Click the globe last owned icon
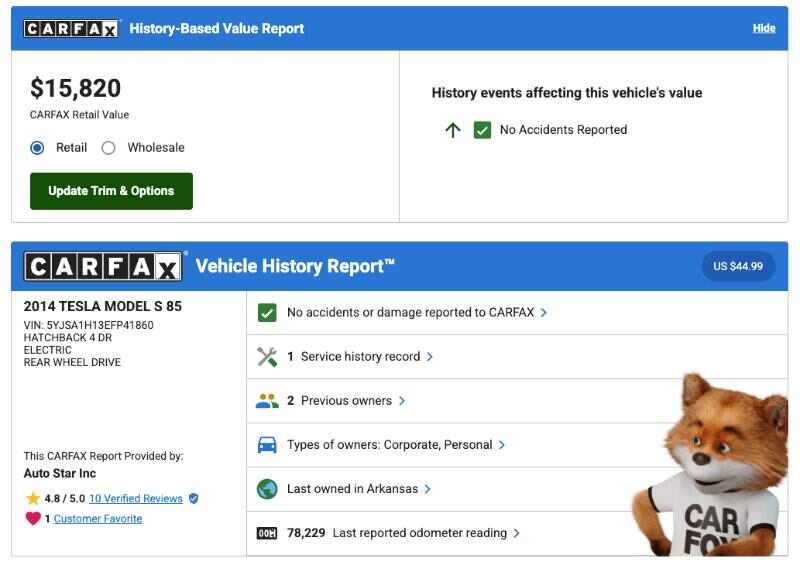This screenshot has width=800, height=565. coord(266,489)
